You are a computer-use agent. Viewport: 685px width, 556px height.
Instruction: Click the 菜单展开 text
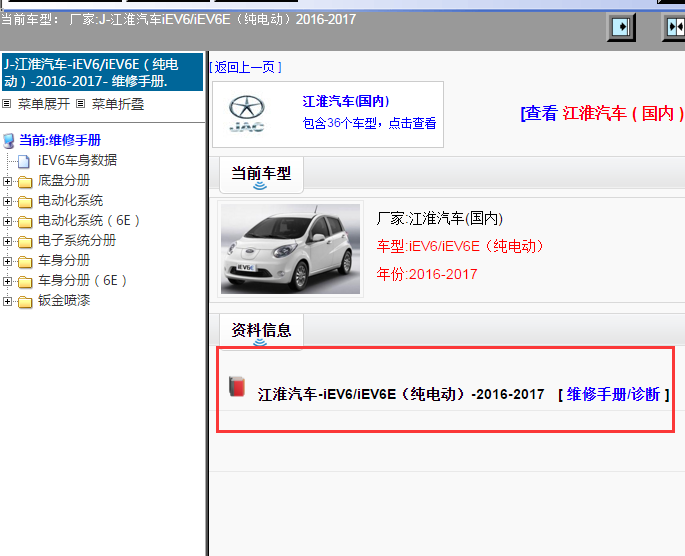(x=43, y=104)
